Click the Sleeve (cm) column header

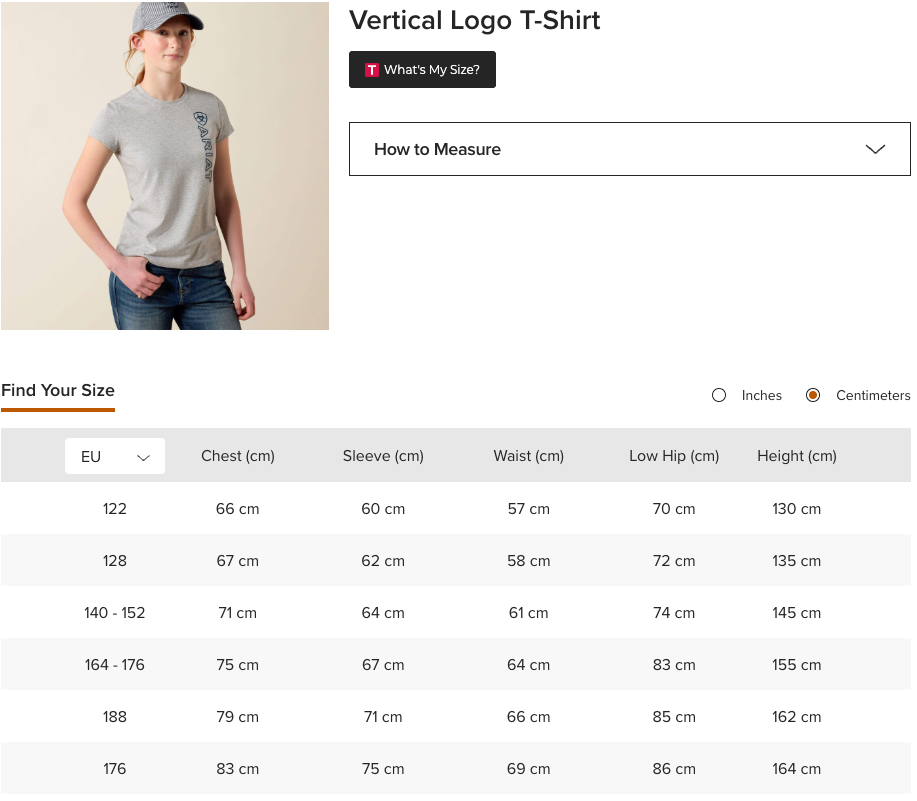pyautogui.click(x=383, y=456)
